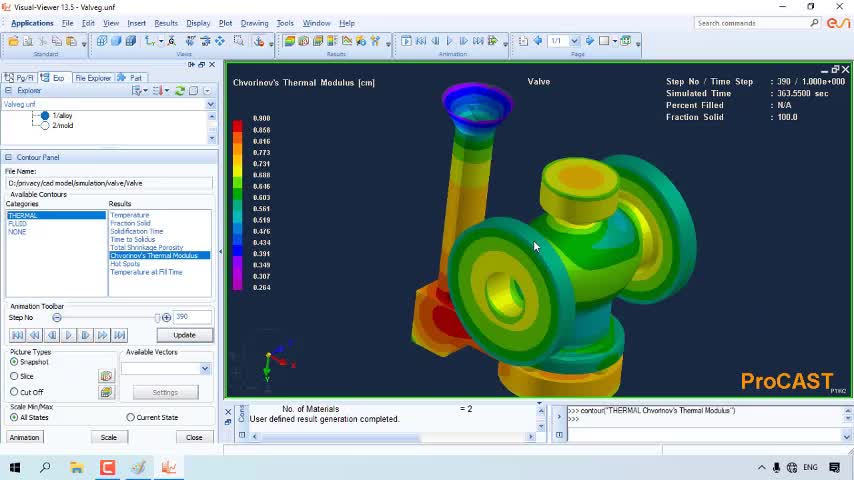Click the Slice settings icon
854x480 pixels.
[x=106, y=377]
